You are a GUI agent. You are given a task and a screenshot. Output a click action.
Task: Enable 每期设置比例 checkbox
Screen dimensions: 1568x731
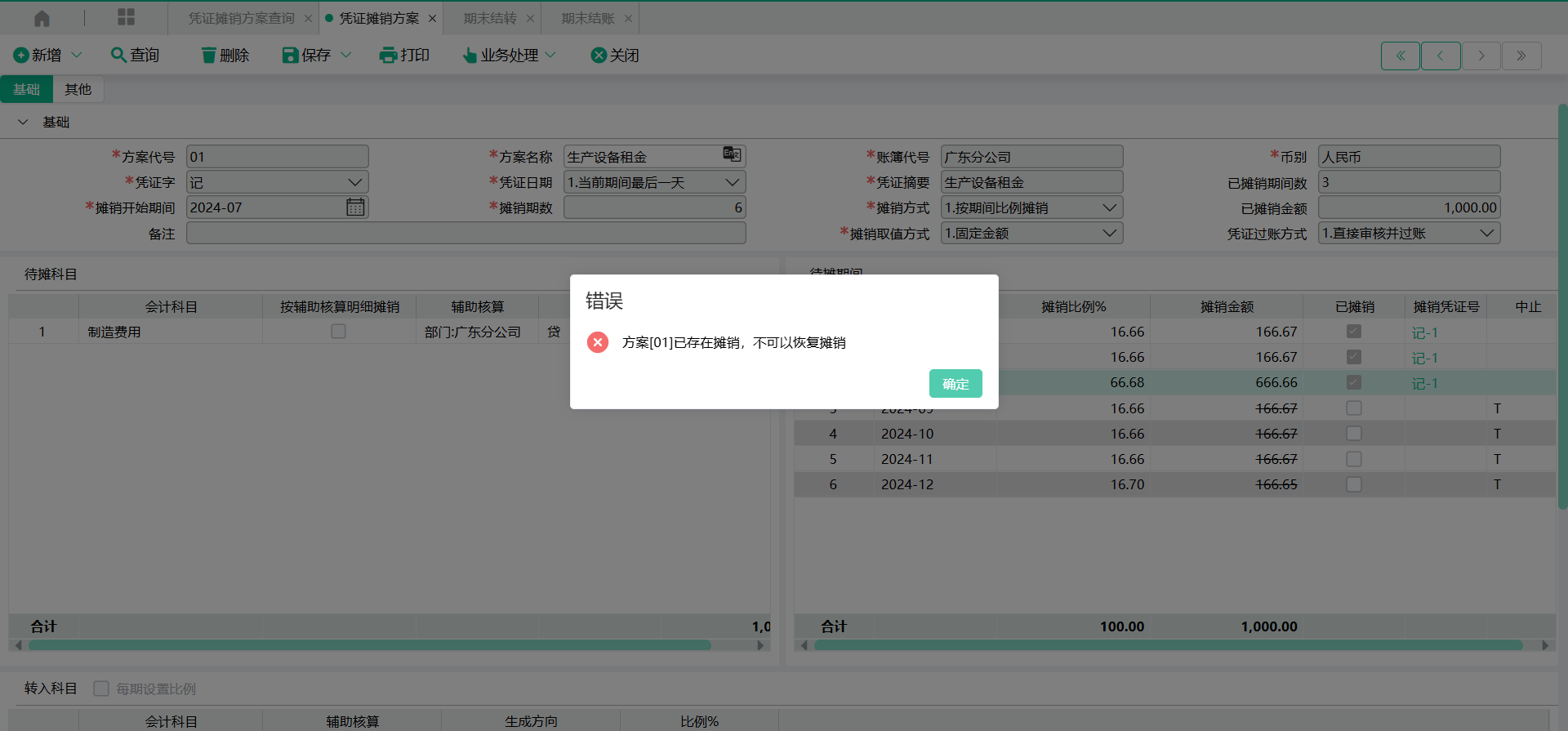tap(101, 689)
